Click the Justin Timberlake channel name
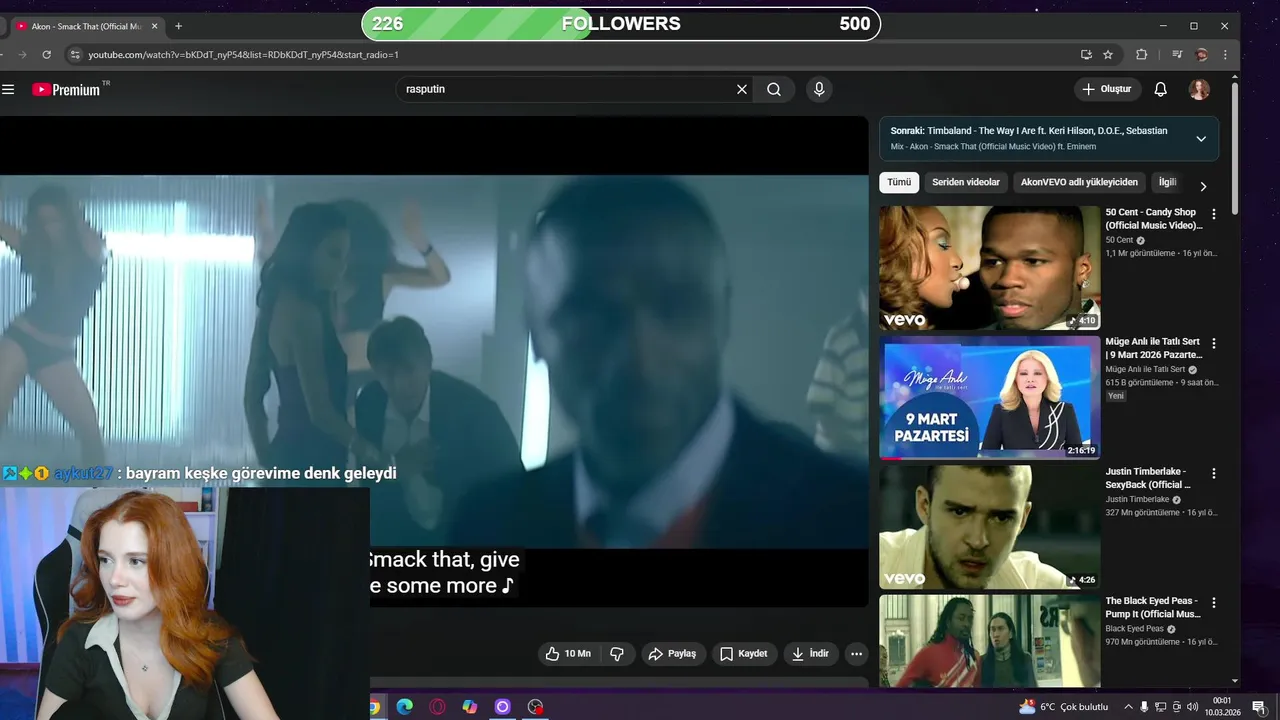 (x=1137, y=499)
